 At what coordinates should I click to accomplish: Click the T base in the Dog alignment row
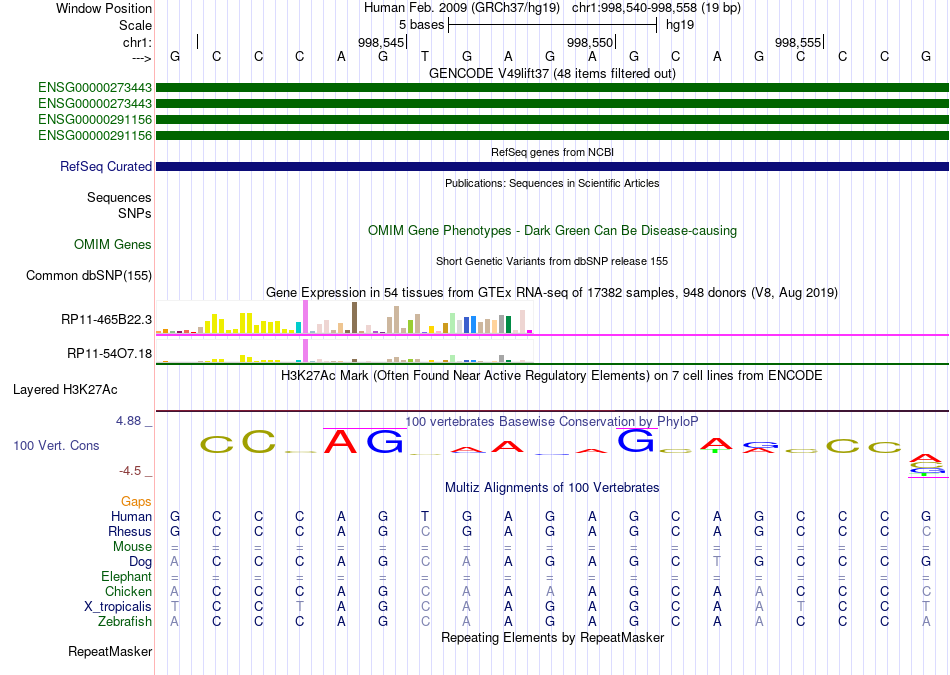(x=717, y=561)
